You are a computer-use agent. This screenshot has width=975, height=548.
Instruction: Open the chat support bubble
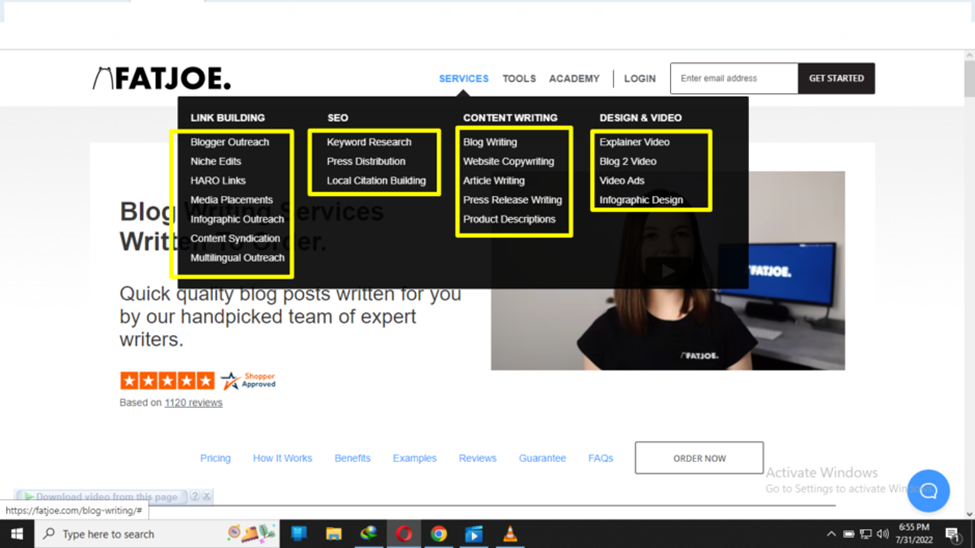[x=927, y=490]
